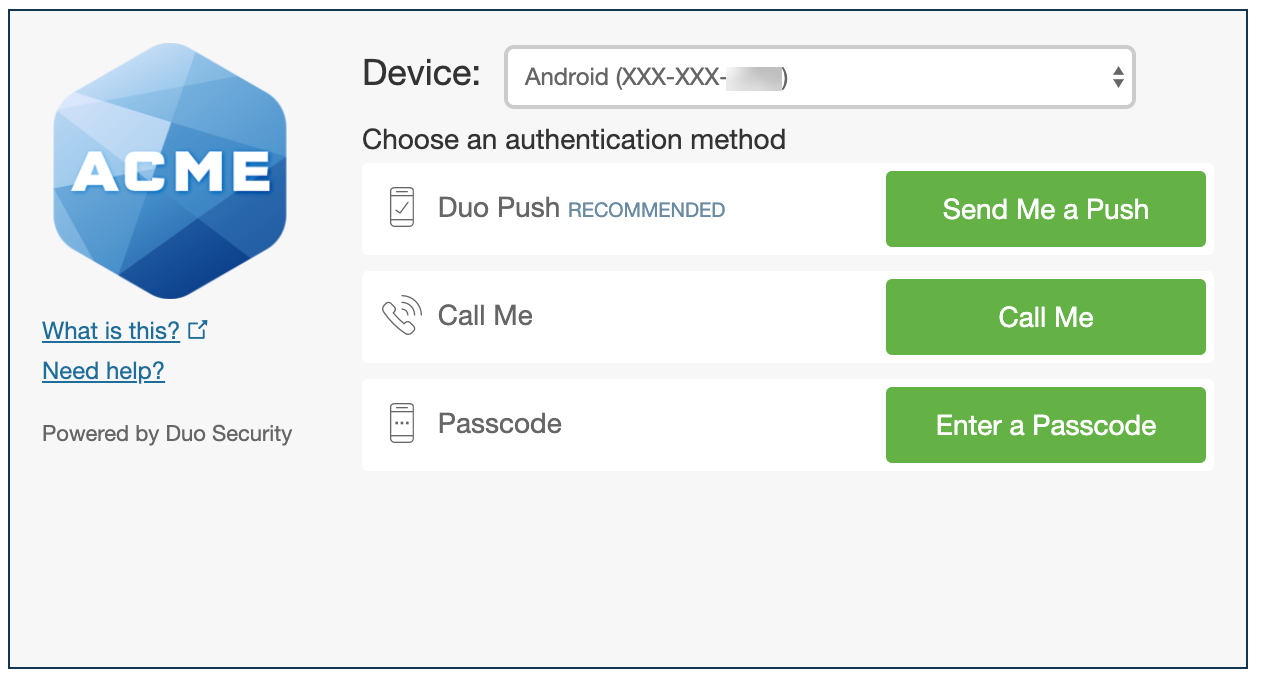The height and width of the screenshot is (680, 1261).
Task: Click the ringing phone handset icon
Action: (x=401, y=316)
